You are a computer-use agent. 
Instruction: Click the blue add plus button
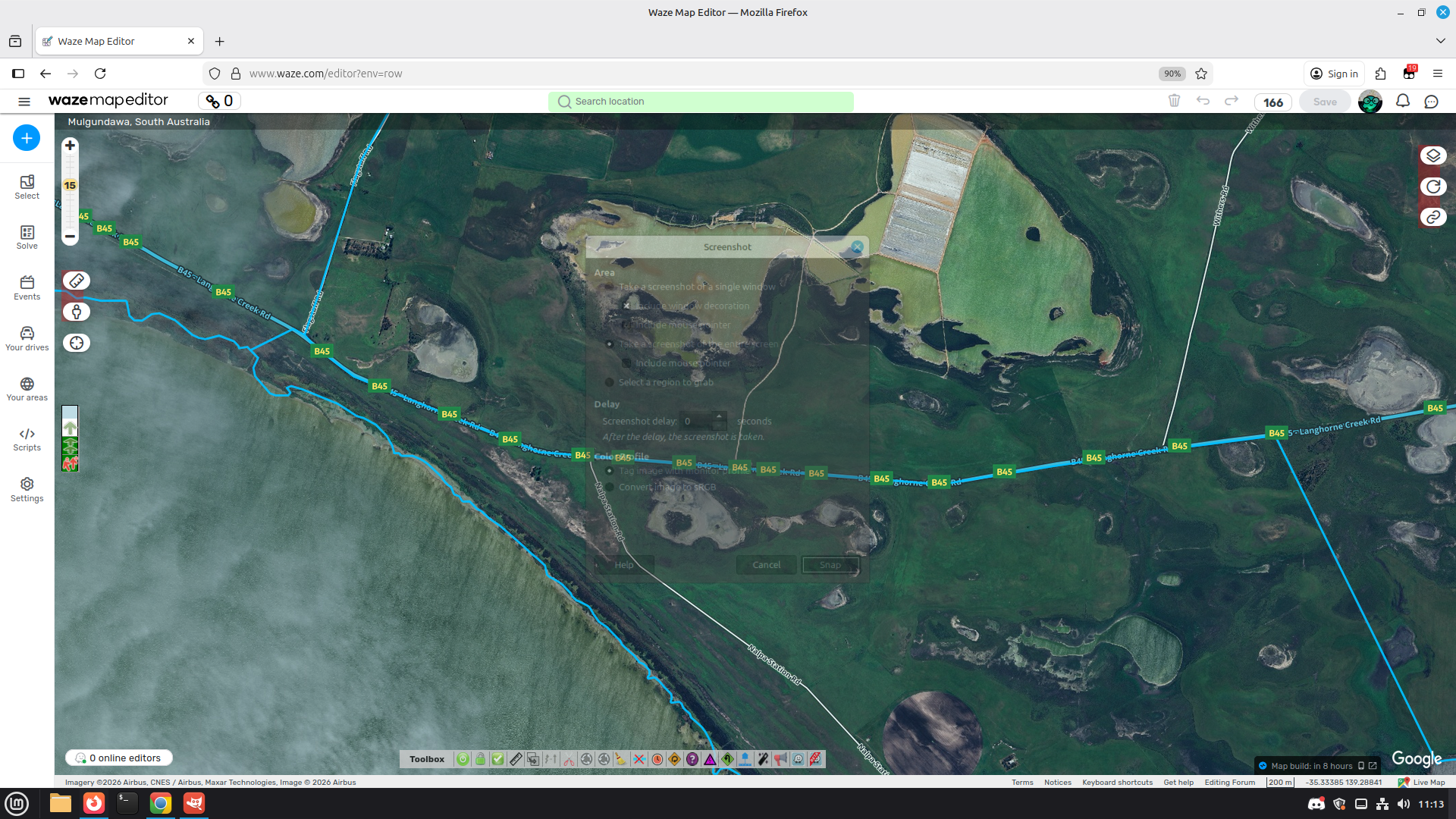27,138
